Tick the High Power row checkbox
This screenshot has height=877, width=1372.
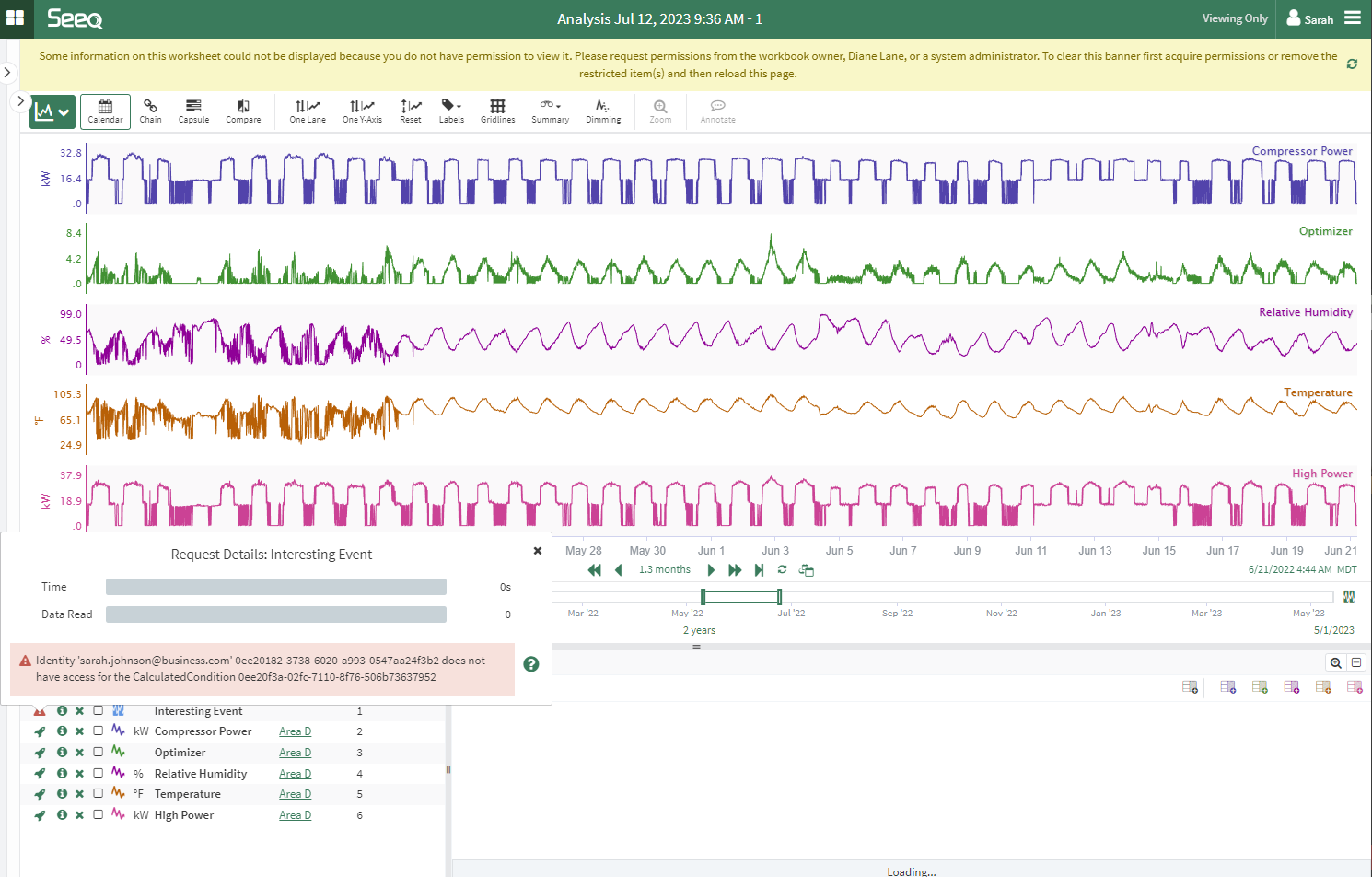click(x=99, y=815)
